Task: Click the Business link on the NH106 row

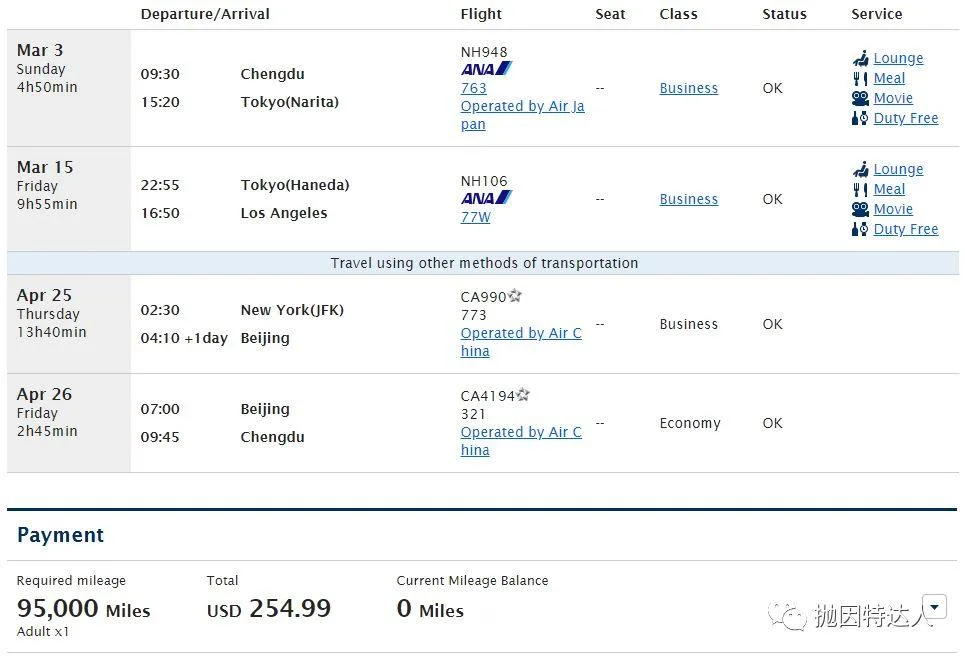Action: click(x=688, y=199)
